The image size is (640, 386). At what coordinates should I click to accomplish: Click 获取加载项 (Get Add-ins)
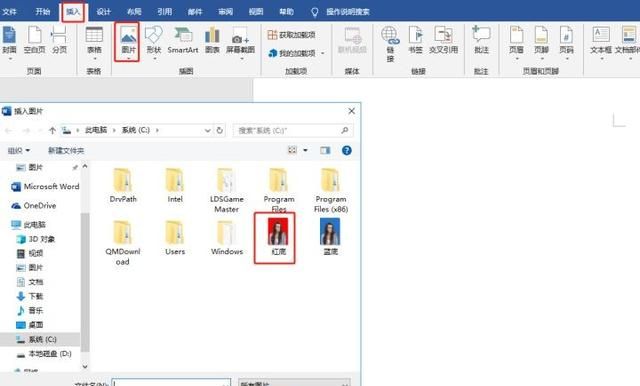[x=292, y=35]
